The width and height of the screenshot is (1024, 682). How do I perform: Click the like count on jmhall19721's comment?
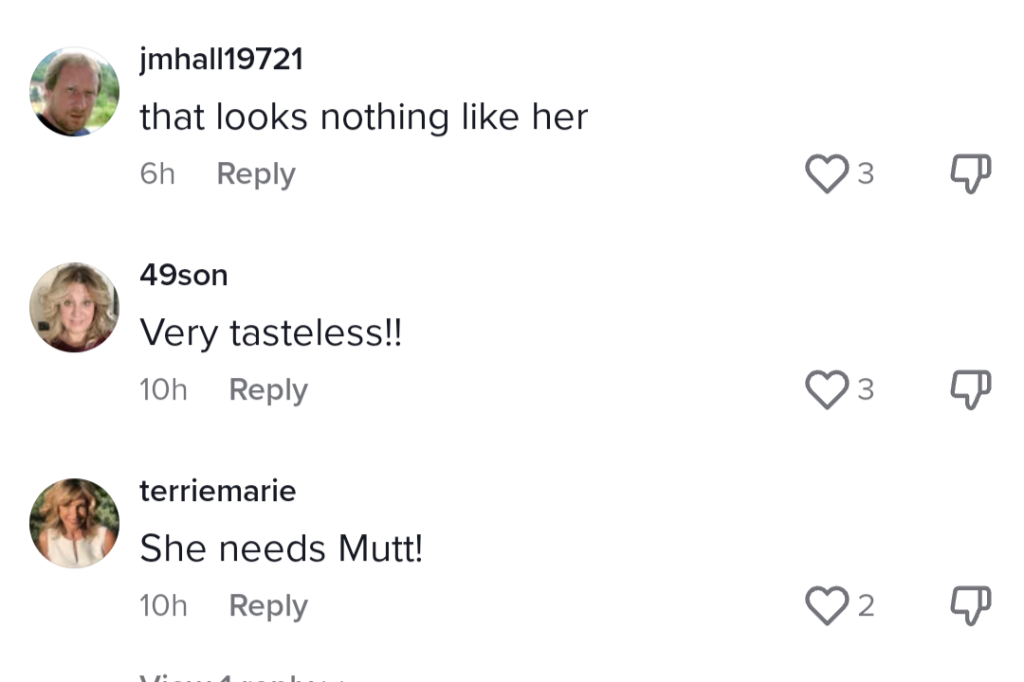[865, 174]
